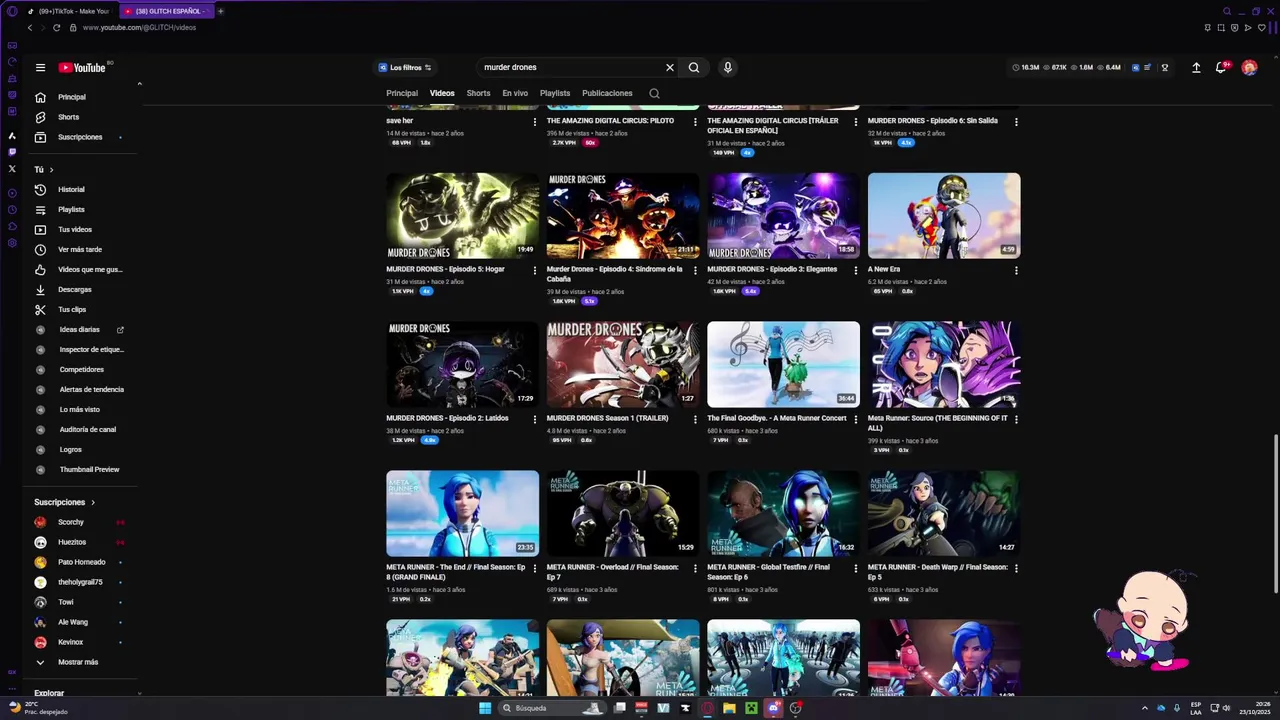
Task: Click the blue vidIQ icon in the stats bar
Action: point(1136,68)
